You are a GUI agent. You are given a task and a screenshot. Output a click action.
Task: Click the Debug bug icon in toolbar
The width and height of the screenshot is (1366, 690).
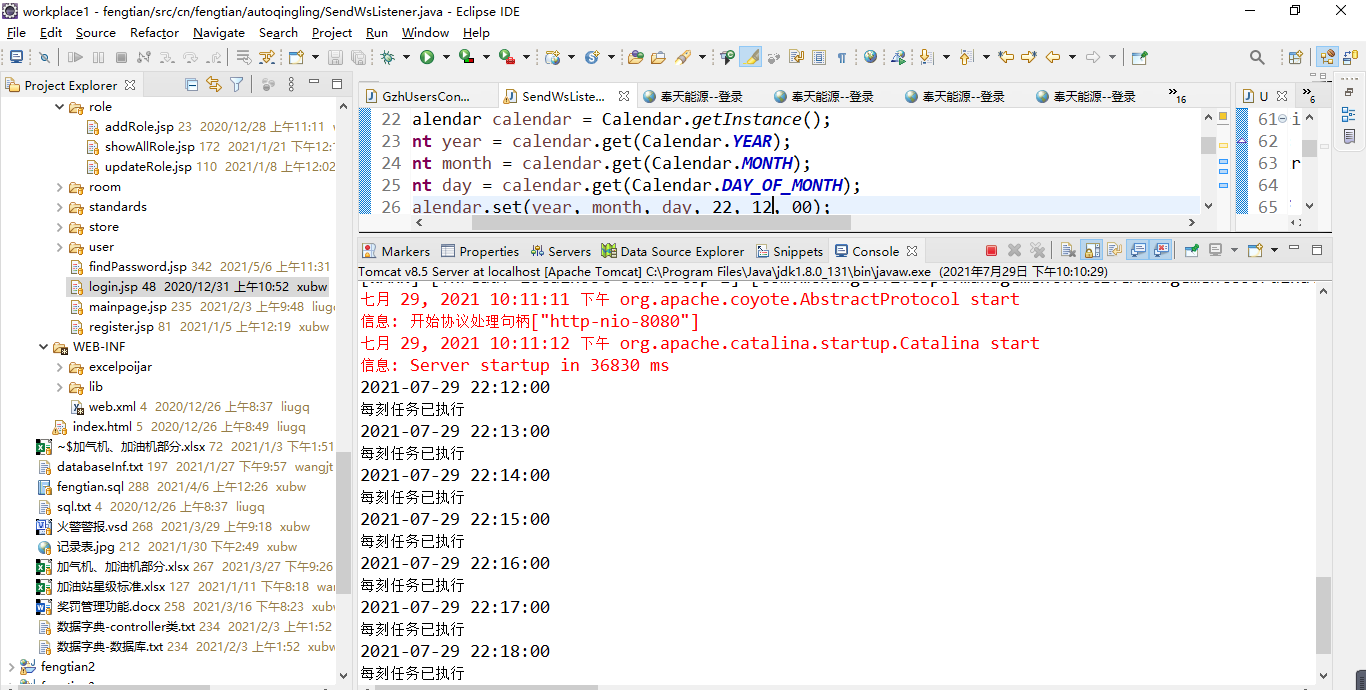coord(388,58)
